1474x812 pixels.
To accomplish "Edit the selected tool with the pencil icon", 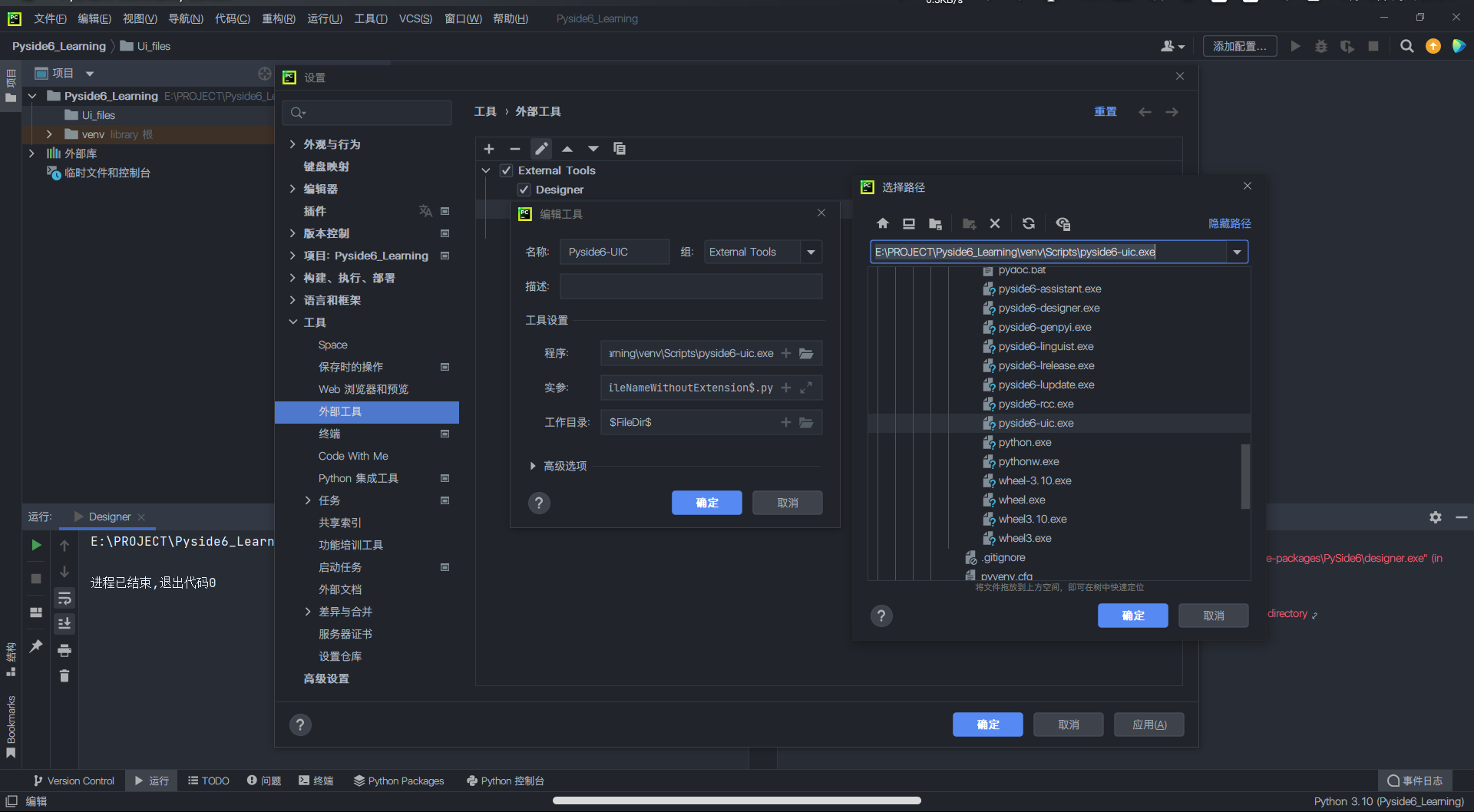I will (541, 149).
